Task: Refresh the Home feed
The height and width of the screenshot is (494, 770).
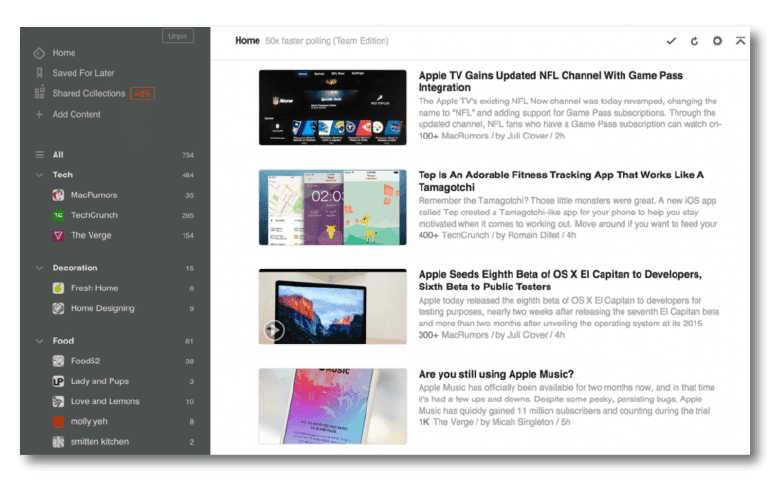Action: coord(694,41)
